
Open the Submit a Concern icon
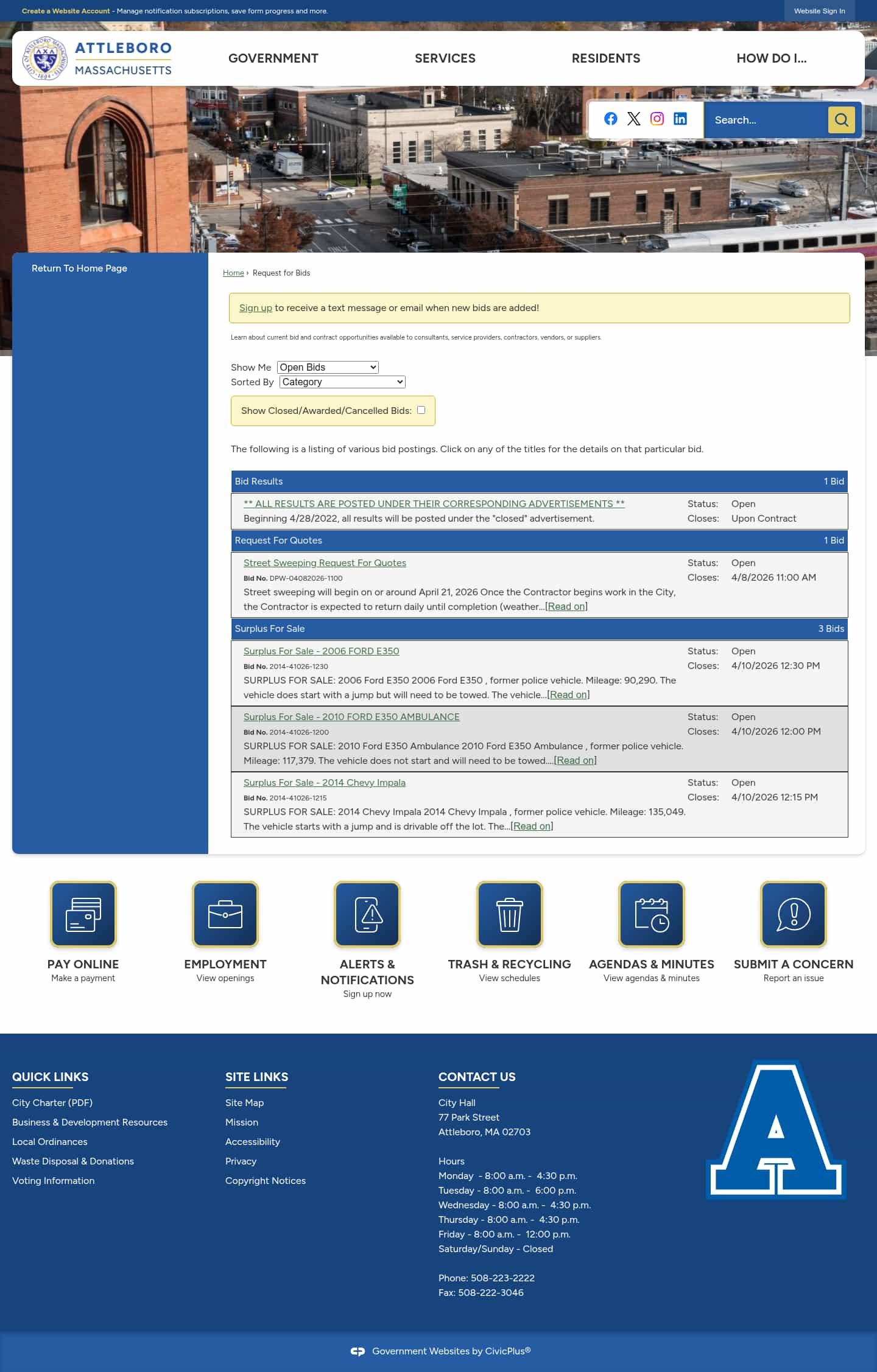pos(794,914)
